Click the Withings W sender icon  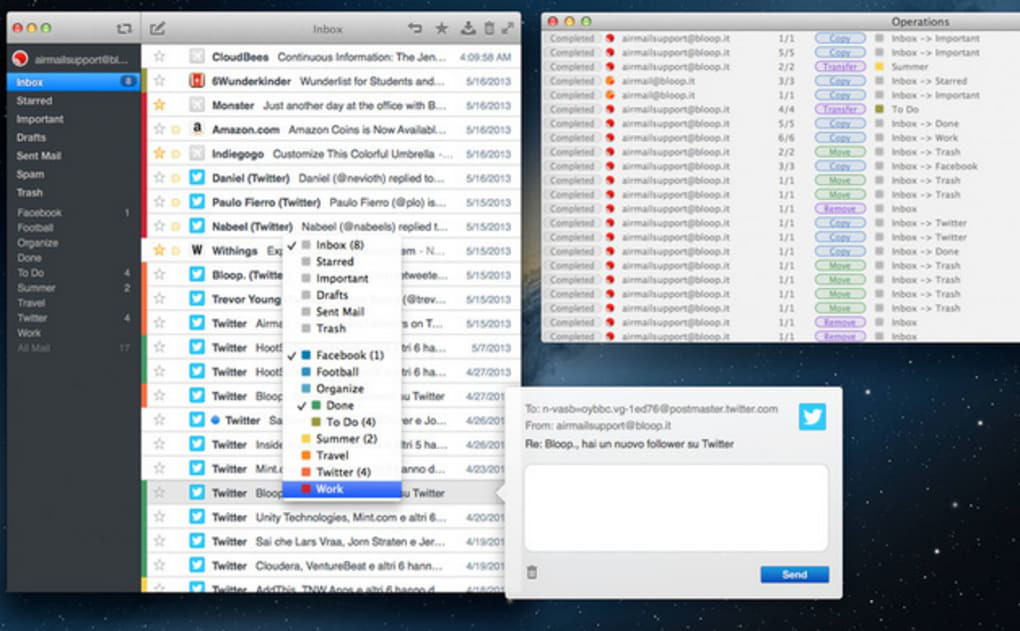point(197,250)
